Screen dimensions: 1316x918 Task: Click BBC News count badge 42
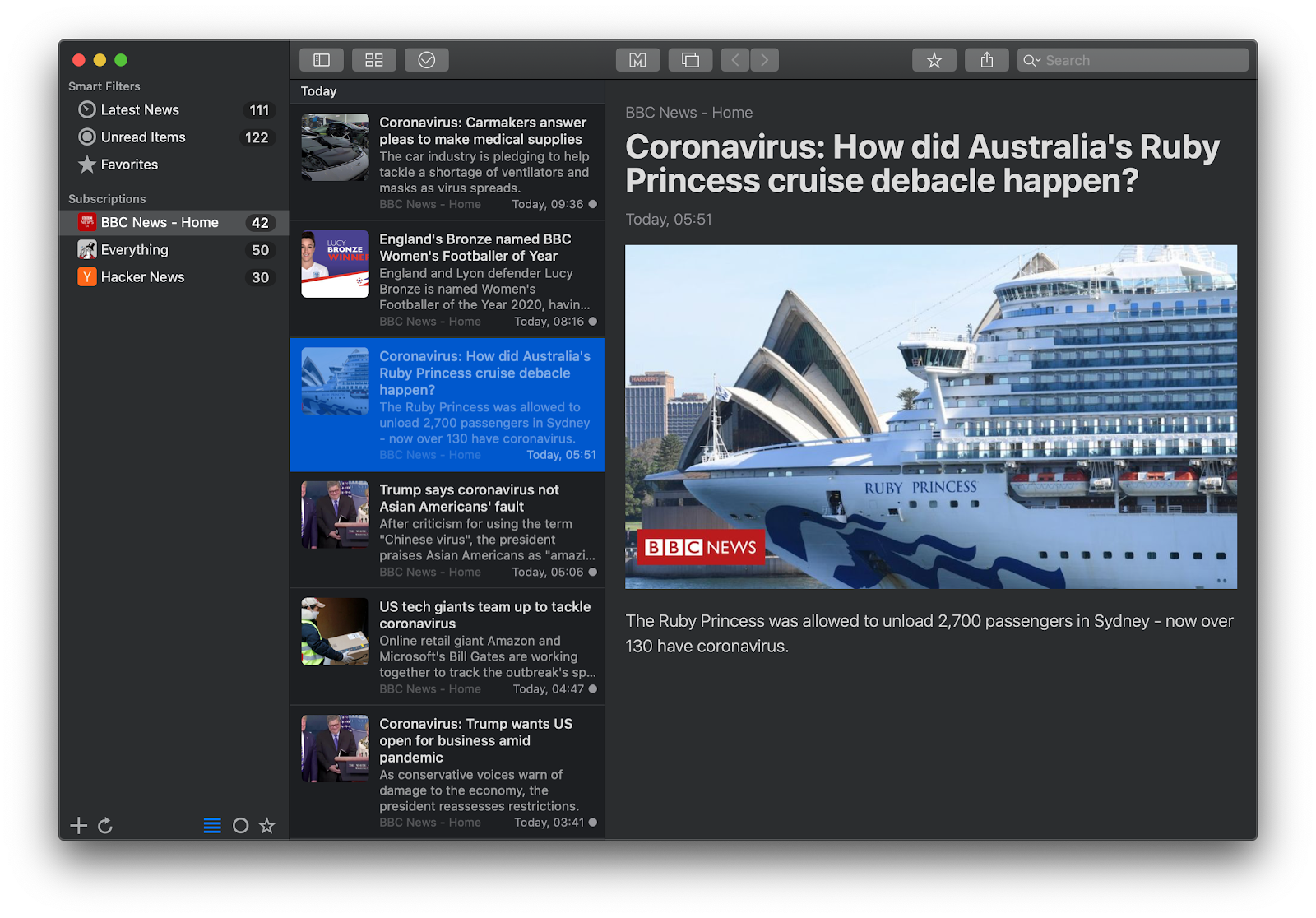(x=261, y=223)
